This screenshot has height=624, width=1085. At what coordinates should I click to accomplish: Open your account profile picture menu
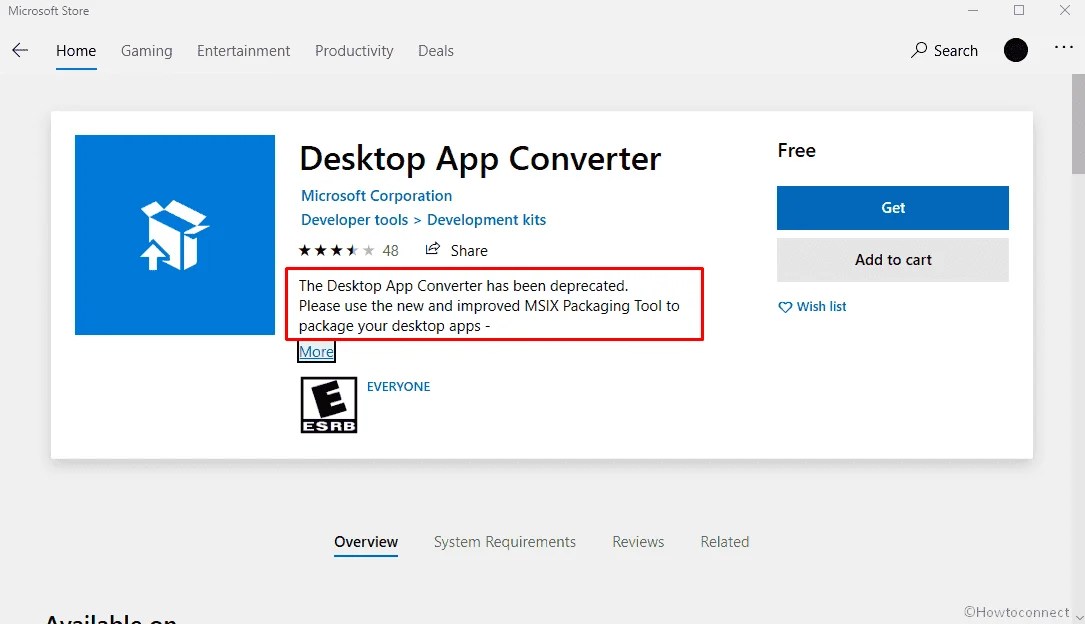tap(1015, 50)
